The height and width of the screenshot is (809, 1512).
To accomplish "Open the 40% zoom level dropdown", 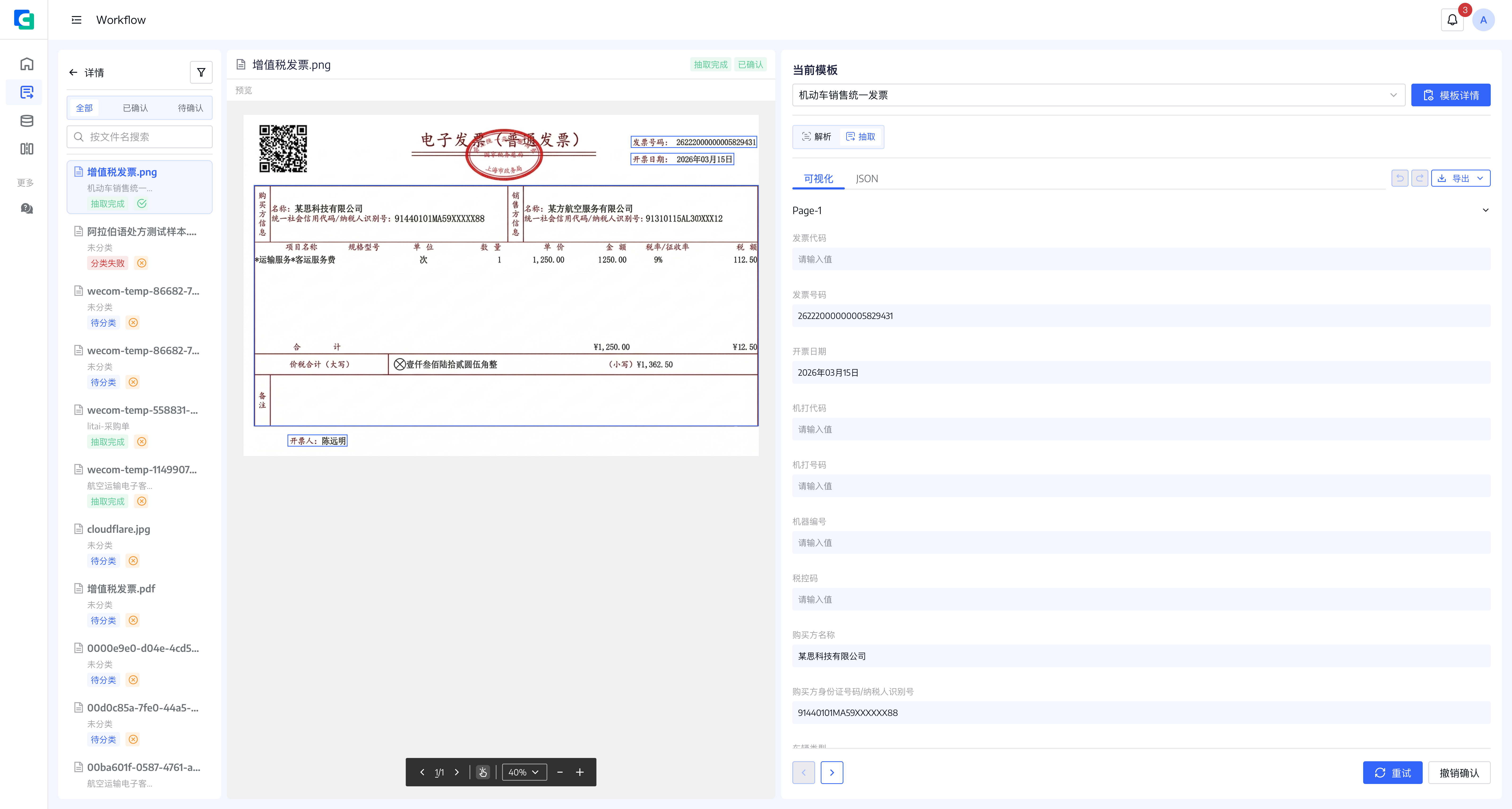I will coord(524,772).
